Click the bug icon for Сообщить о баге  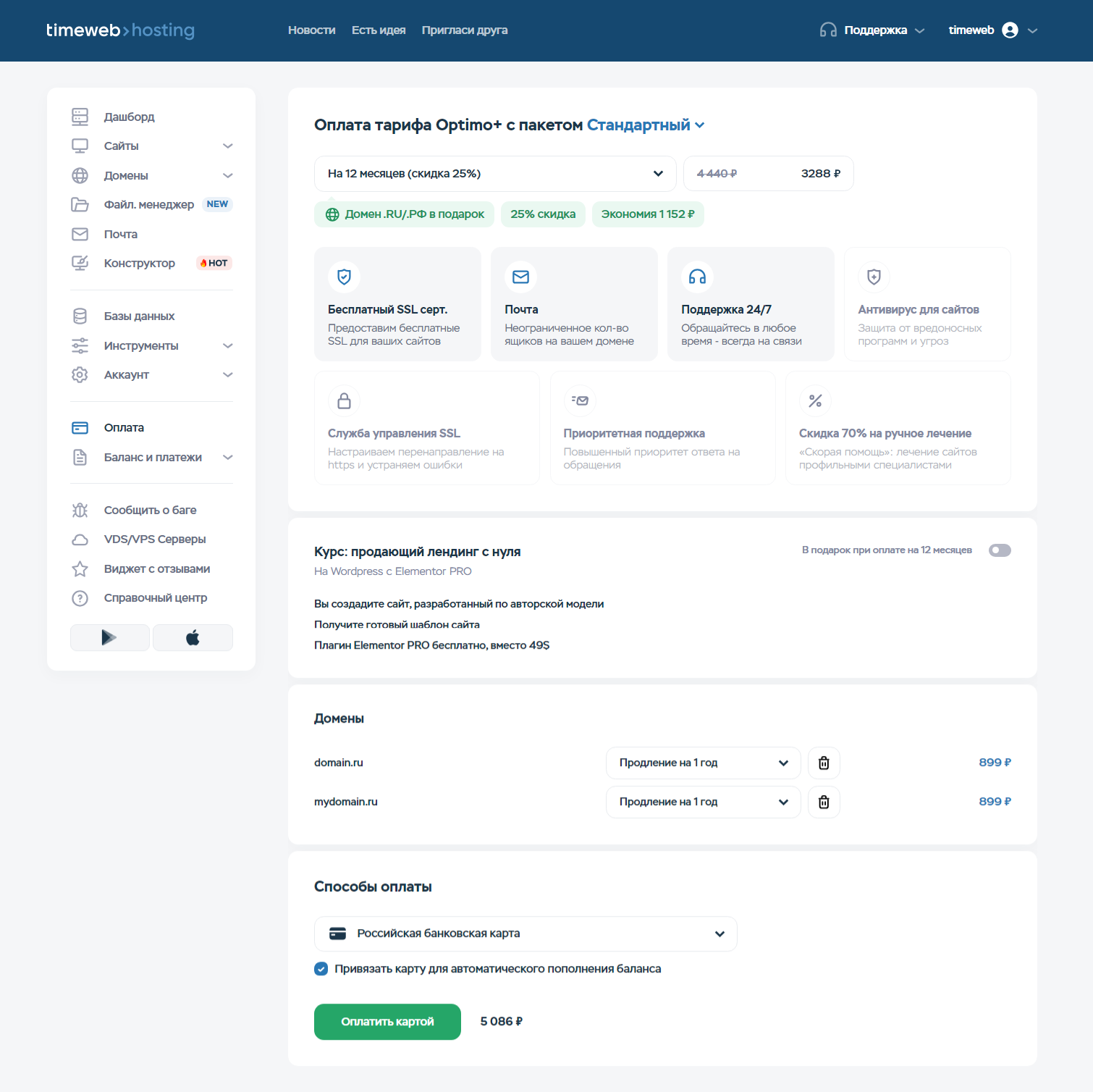pos(80,510)
